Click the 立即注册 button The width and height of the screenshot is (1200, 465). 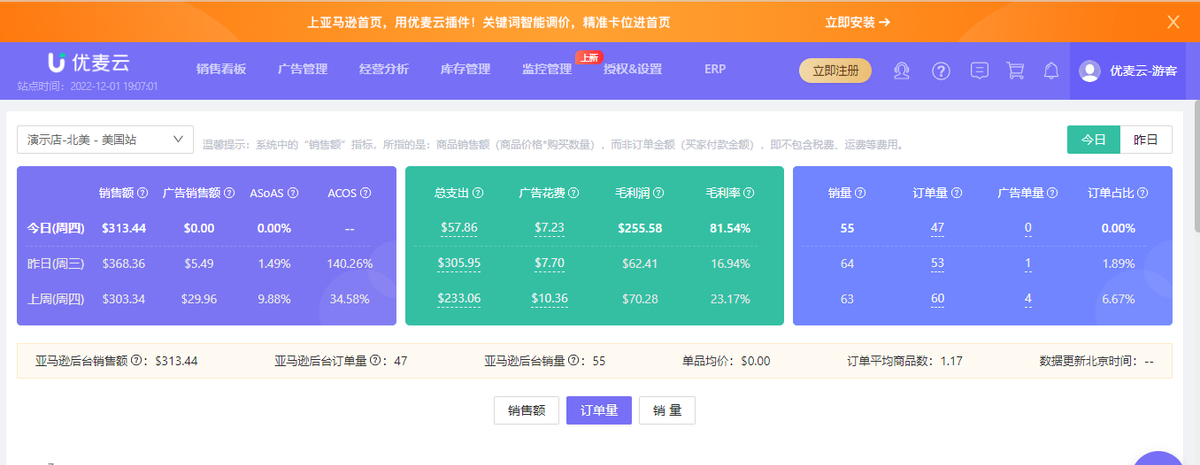tap(835, 70)
